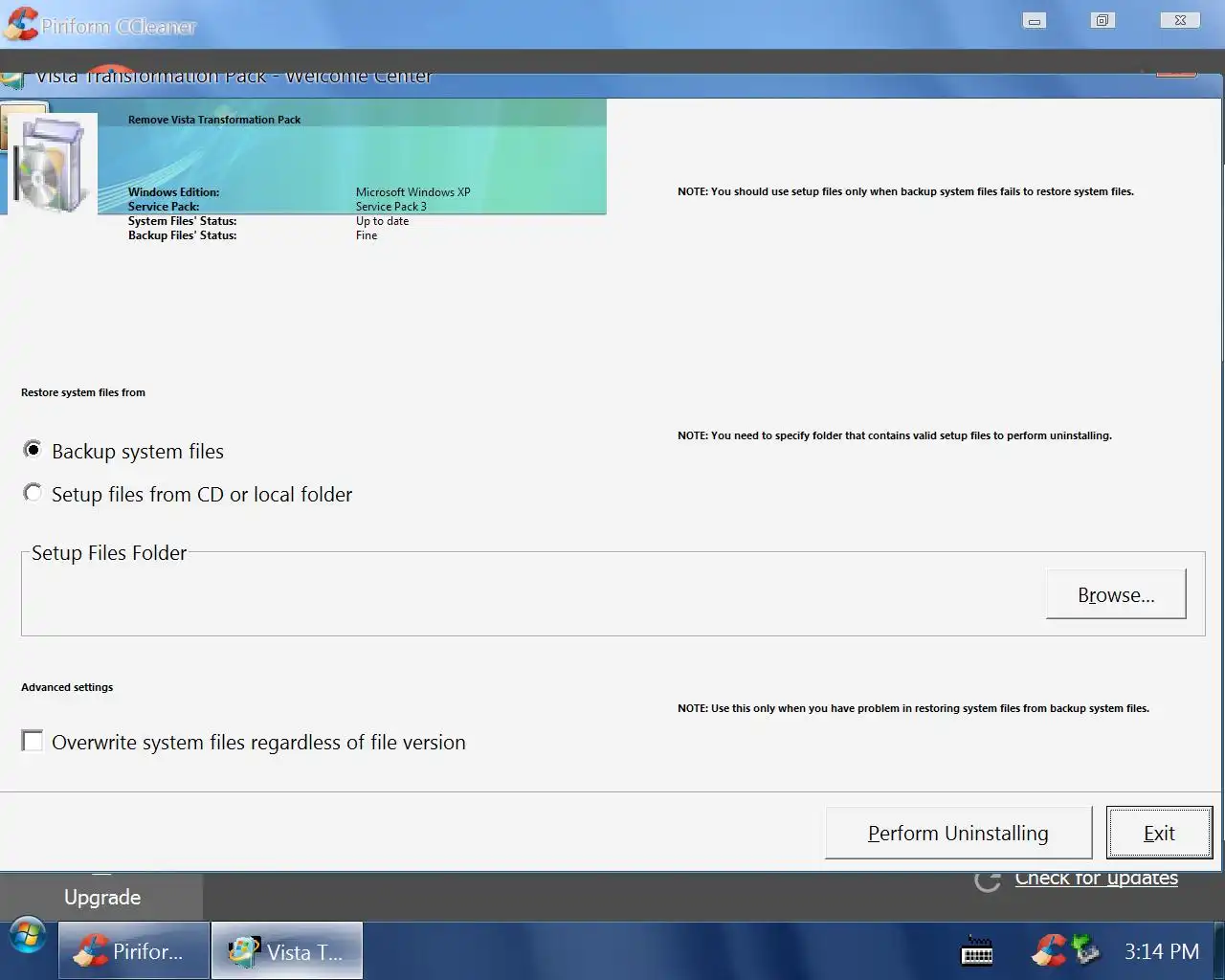This screenshot has width=1225, height=980.
Task: Click the Setup Files Folder group label
Action: [x=109, y=552]
